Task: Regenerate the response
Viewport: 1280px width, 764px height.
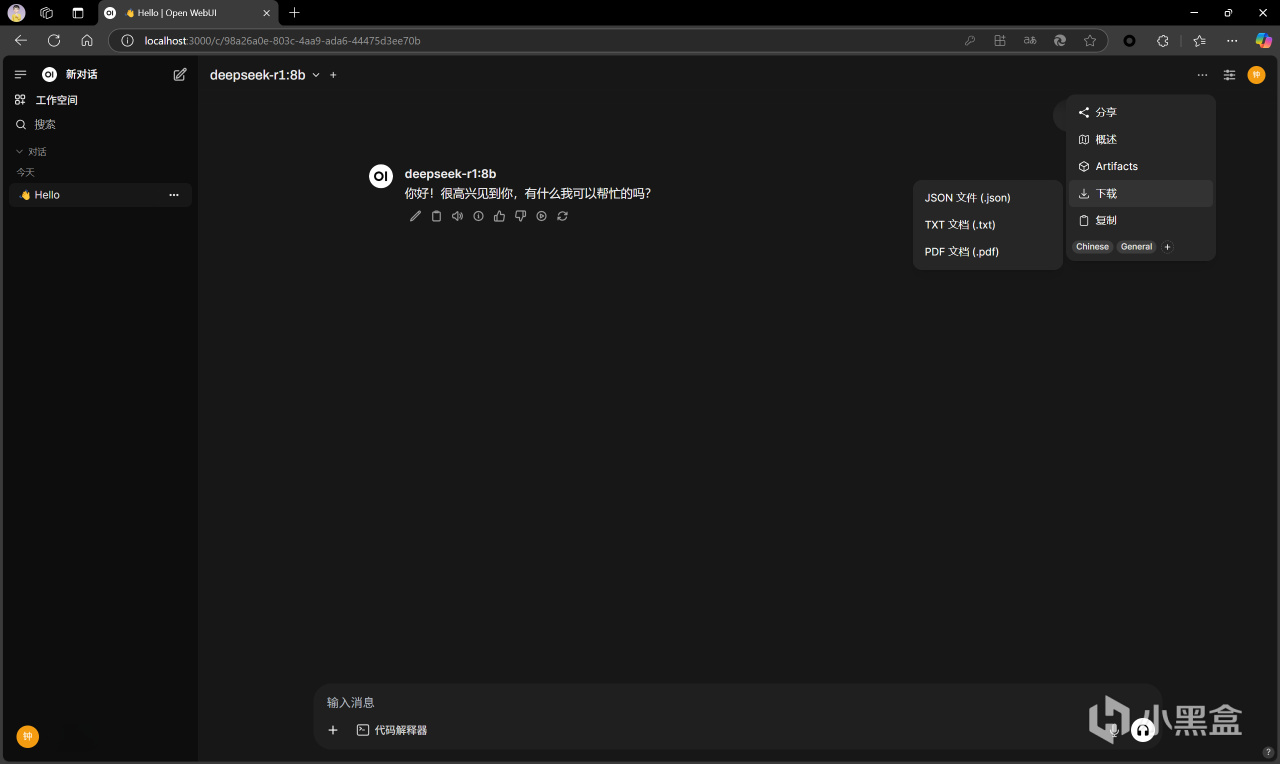Action: 562,216
